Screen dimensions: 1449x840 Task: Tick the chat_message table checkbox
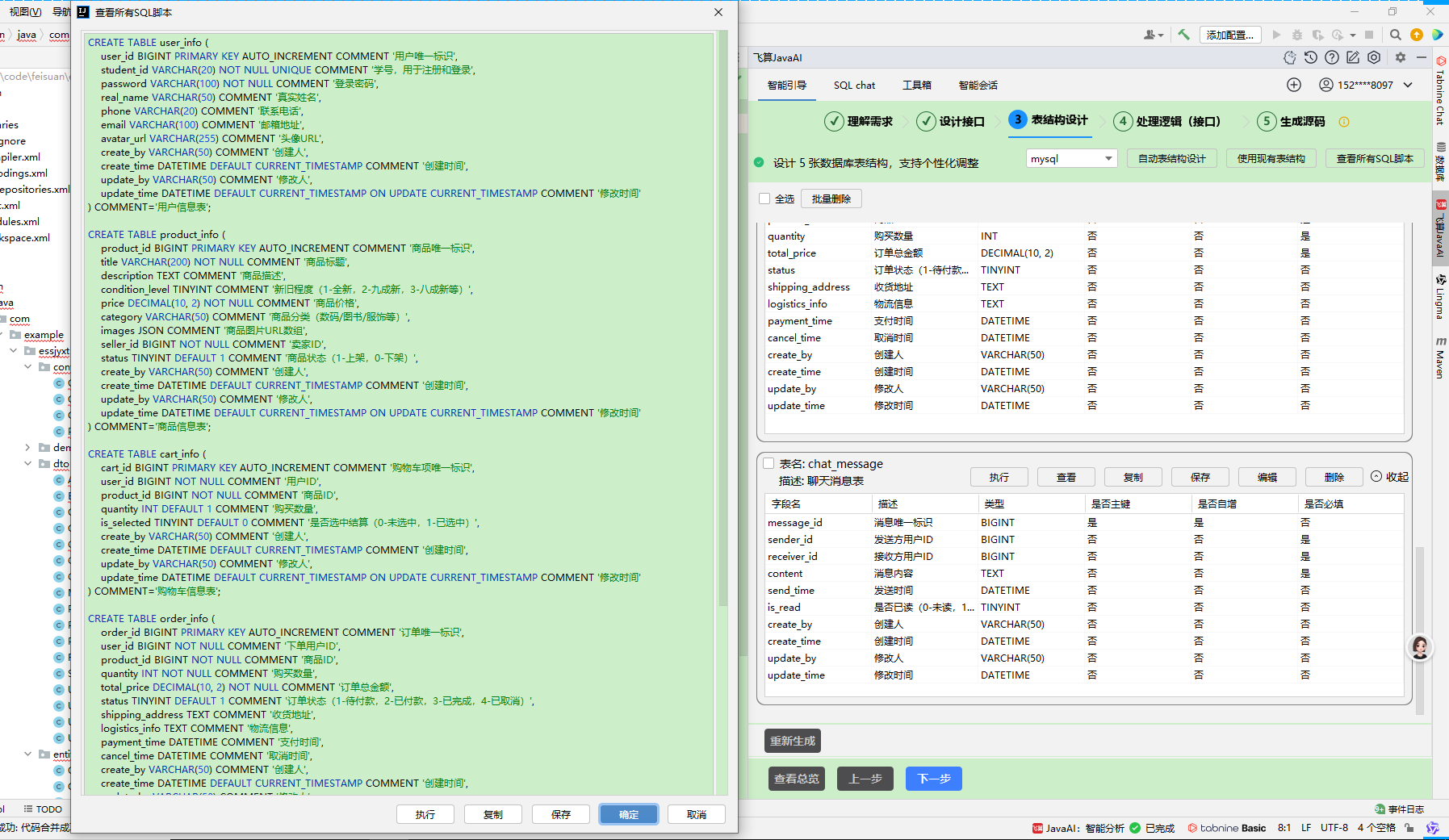coord(768,463)
